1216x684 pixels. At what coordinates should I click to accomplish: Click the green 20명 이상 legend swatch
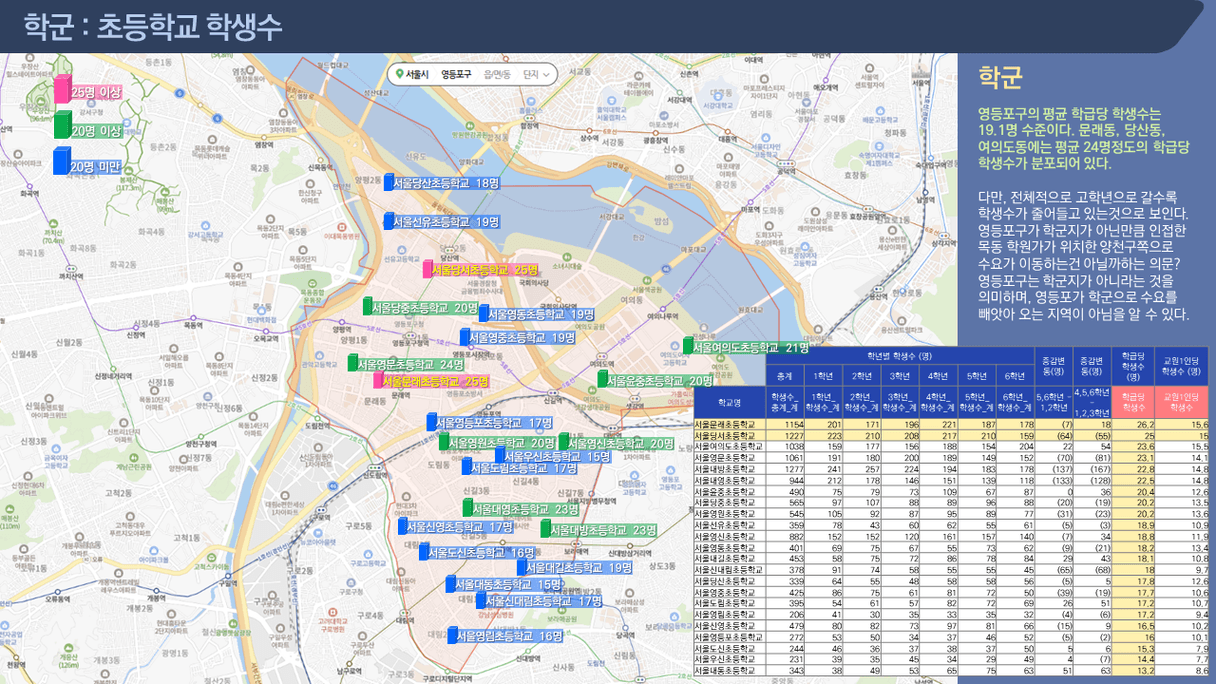pyautogui.click(x=63, y=124)
